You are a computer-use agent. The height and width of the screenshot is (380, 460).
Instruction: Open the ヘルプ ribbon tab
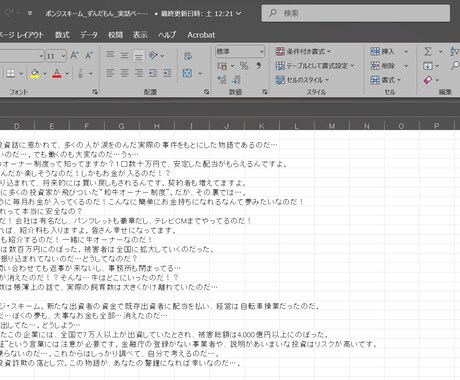(167, 35)
